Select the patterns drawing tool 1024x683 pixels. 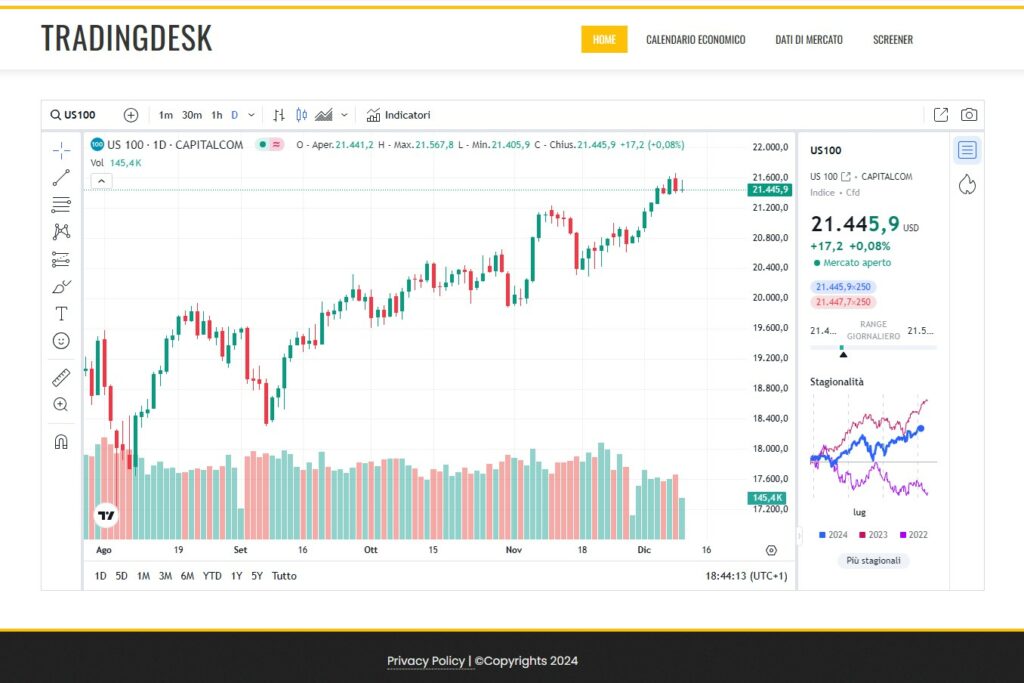(61, 231)
